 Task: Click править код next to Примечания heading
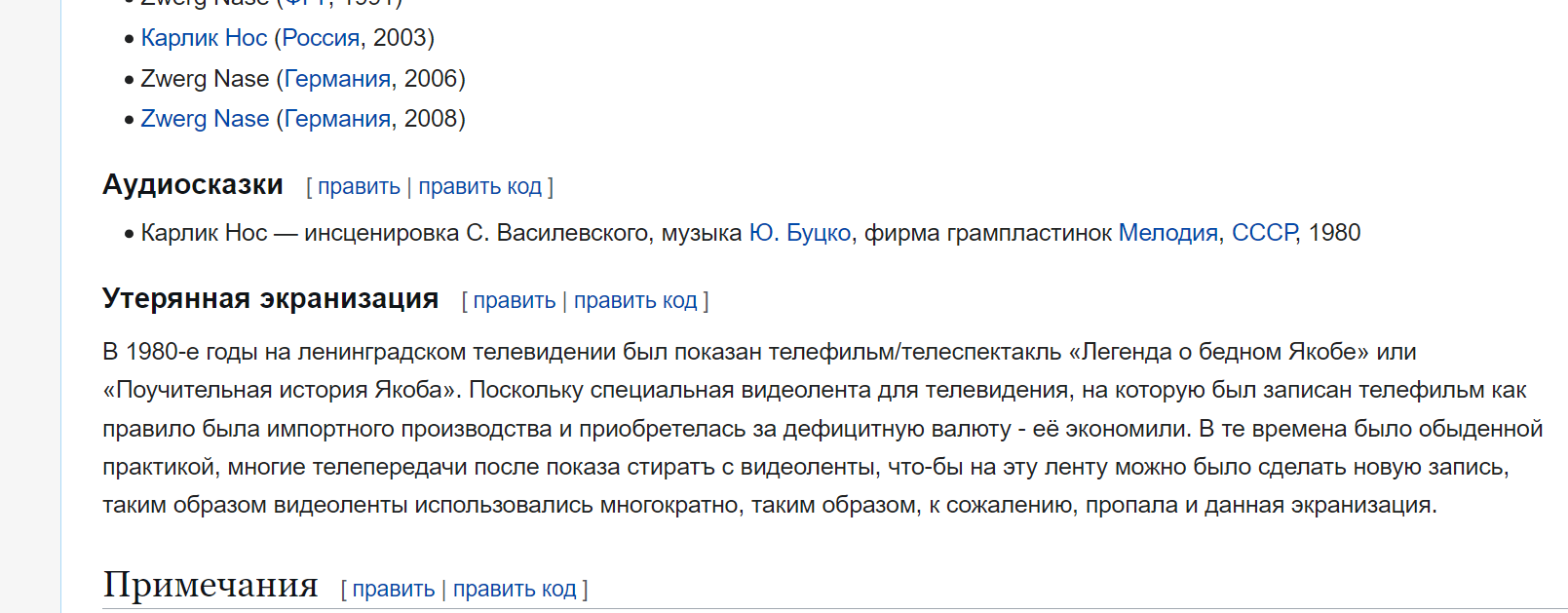(x=515, y=589)
